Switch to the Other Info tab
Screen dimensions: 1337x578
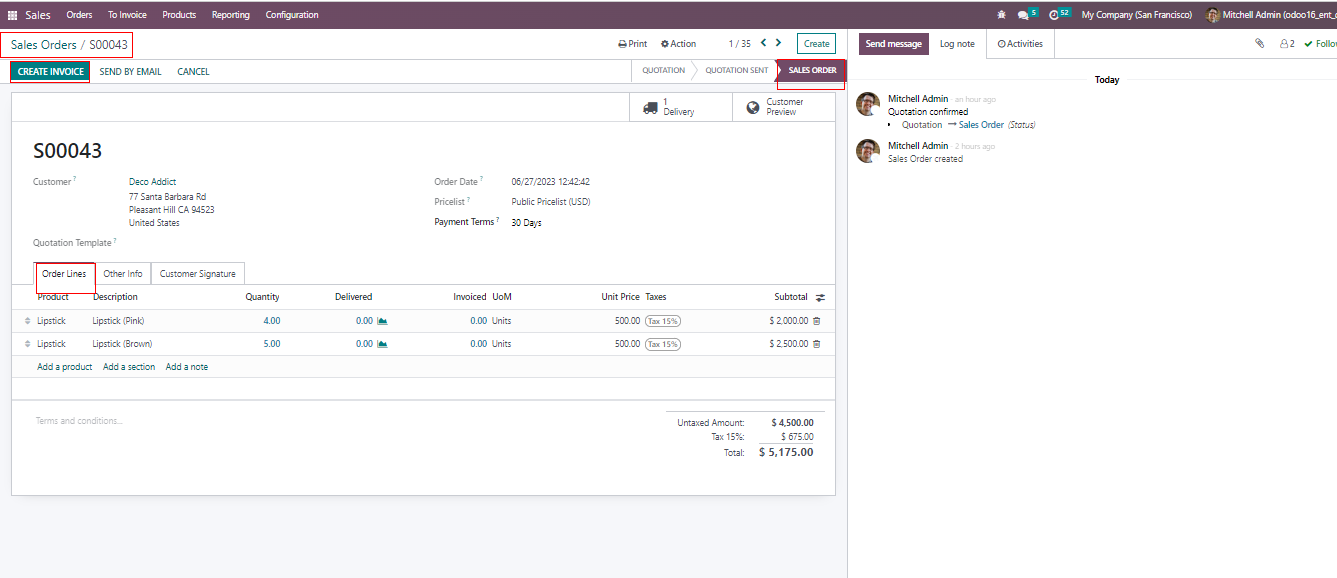click(x=123, y=274)
